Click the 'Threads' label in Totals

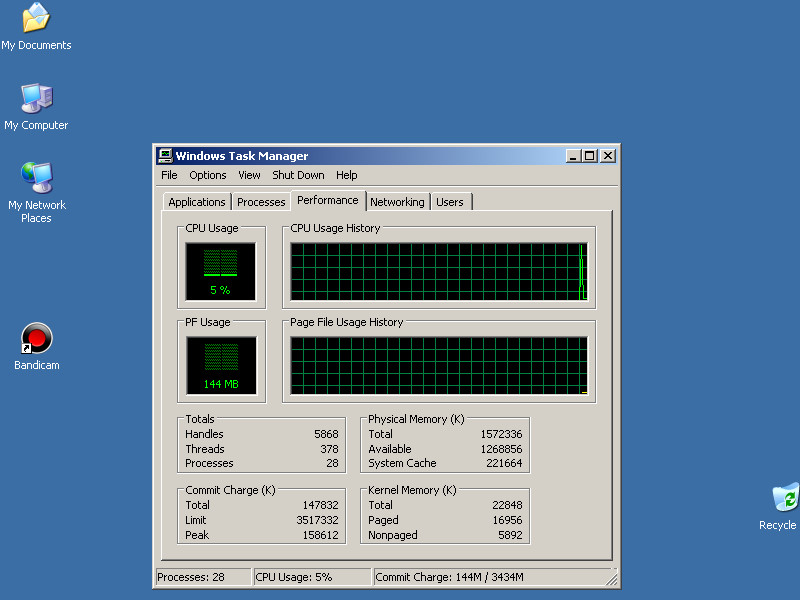click(x=205, y=449)
